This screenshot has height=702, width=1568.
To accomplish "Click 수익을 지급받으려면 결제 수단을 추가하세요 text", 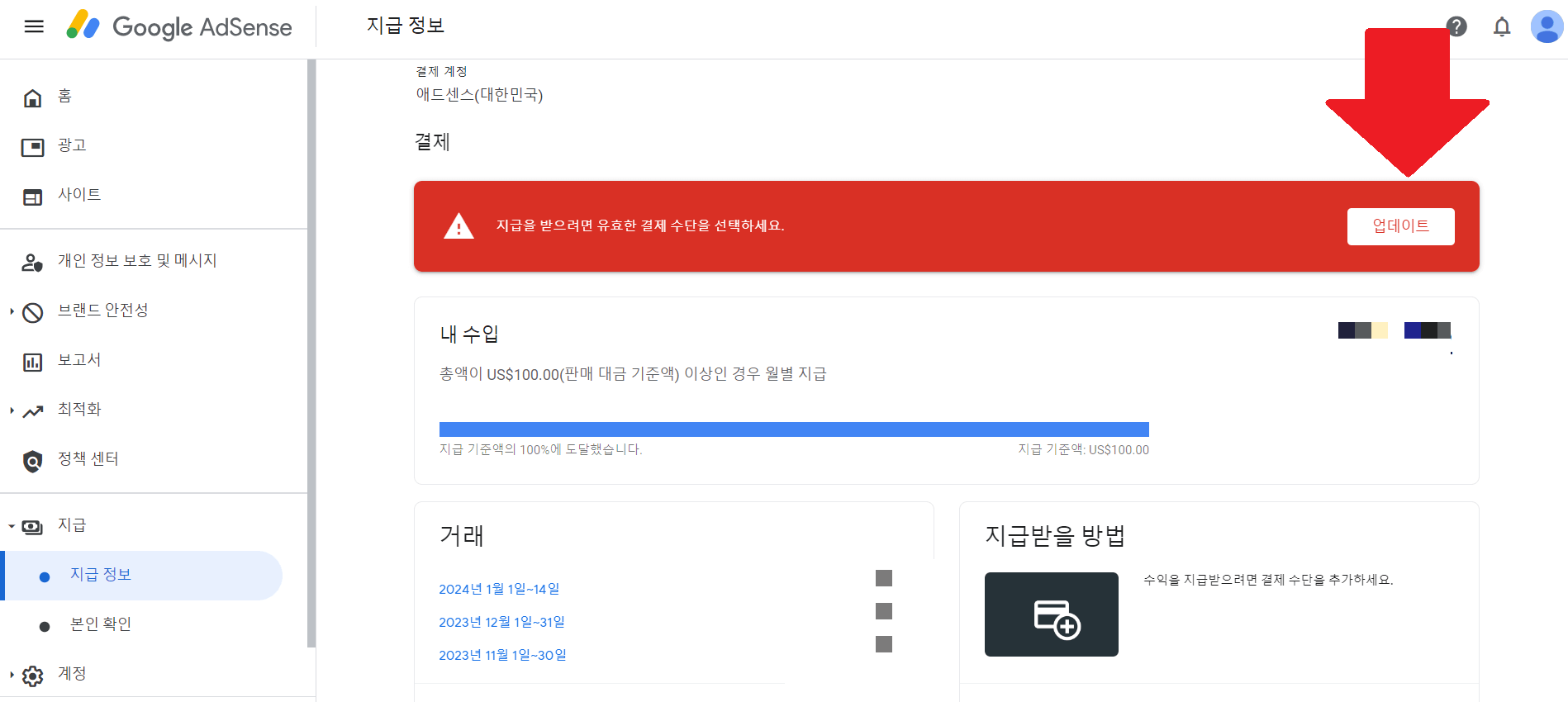I will click(x=1268, y=580).
